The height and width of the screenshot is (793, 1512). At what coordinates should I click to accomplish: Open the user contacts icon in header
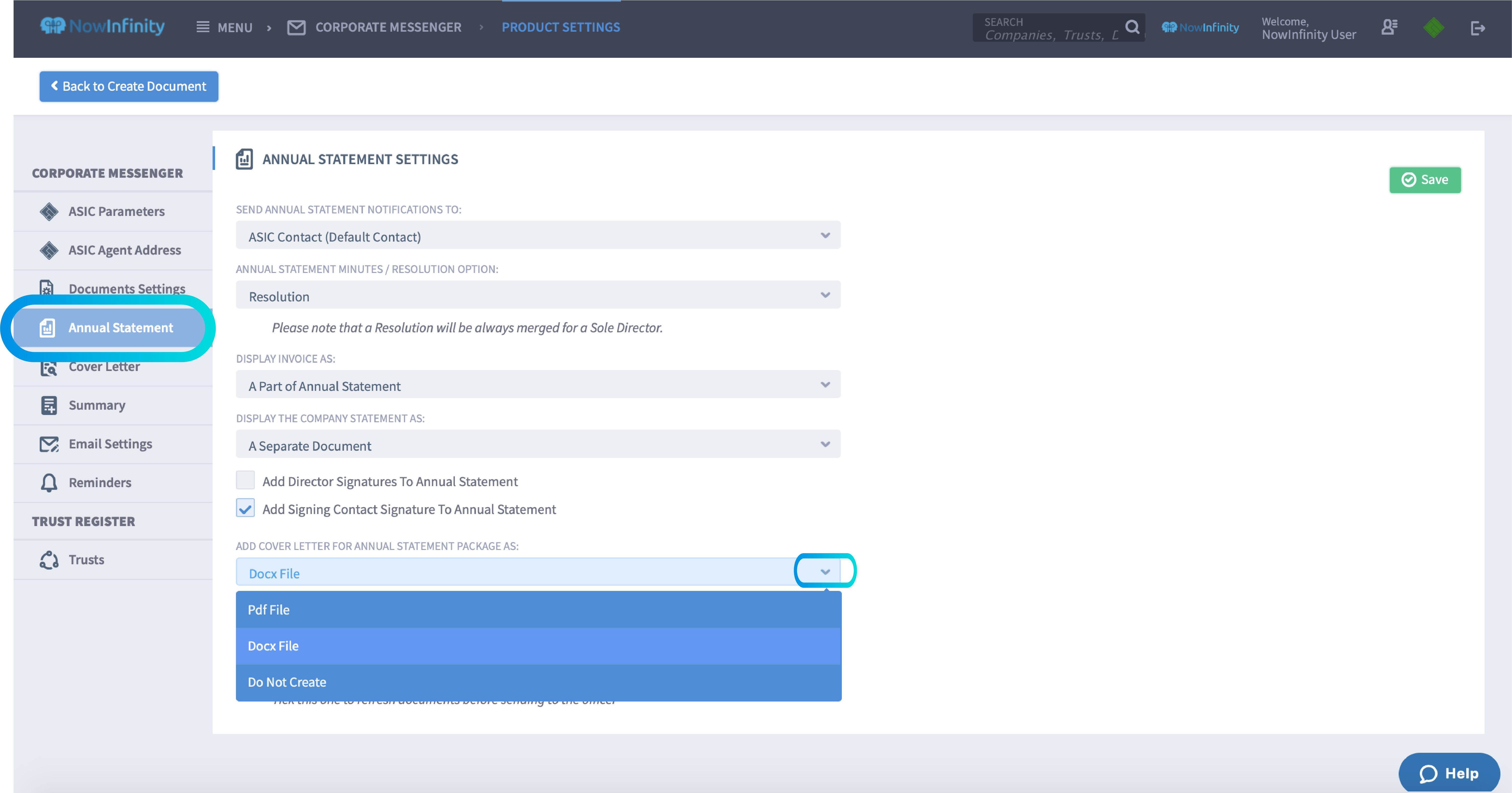pyautogui.click(x=1389, y=27)
